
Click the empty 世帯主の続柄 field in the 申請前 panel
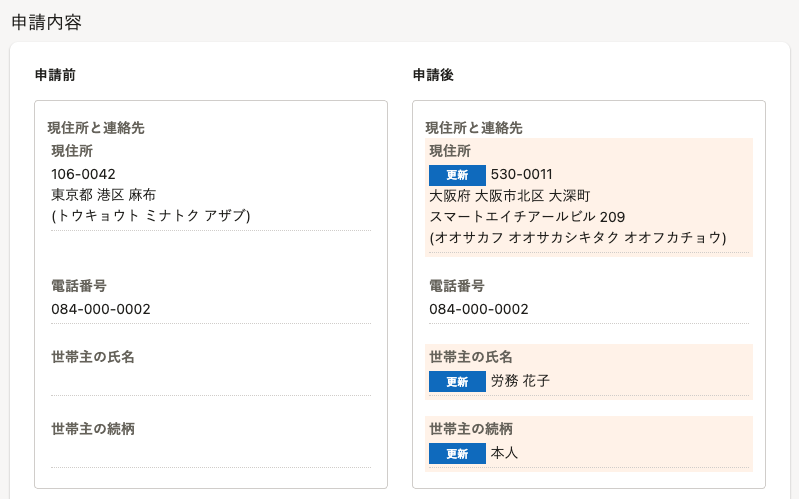211,455
